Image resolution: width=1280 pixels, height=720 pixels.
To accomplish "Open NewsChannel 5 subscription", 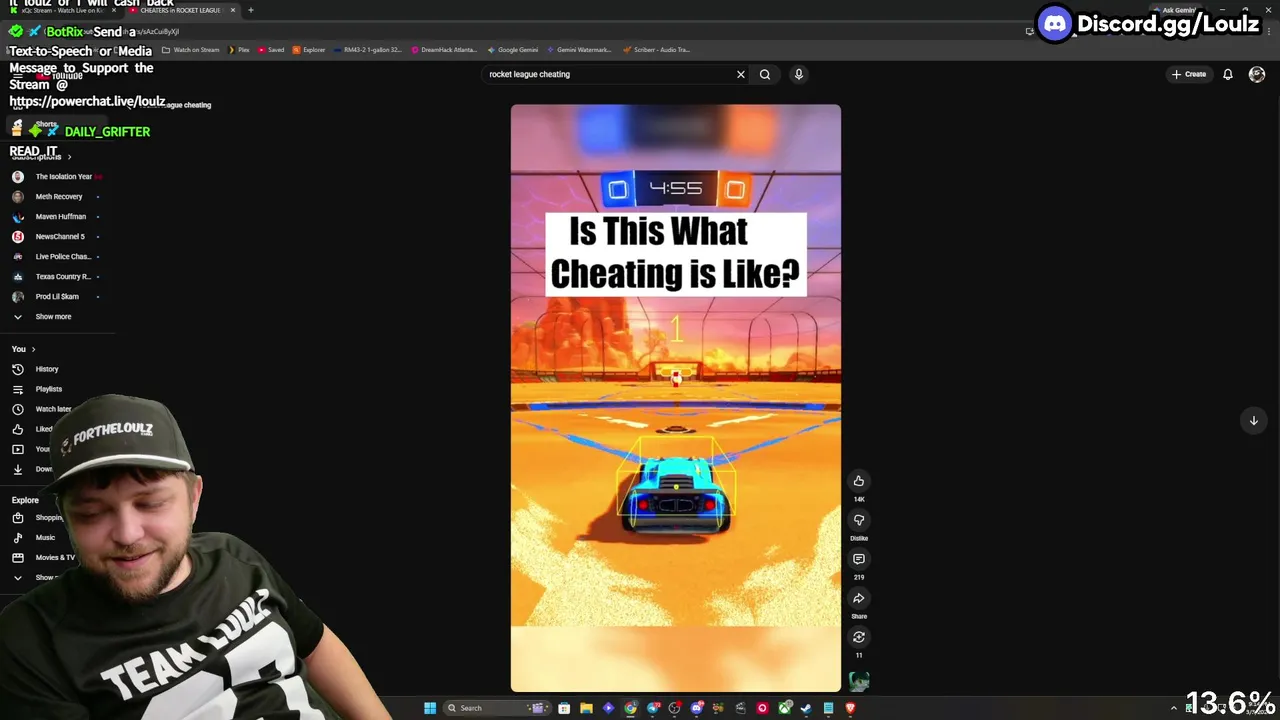I will pos(58,236).
